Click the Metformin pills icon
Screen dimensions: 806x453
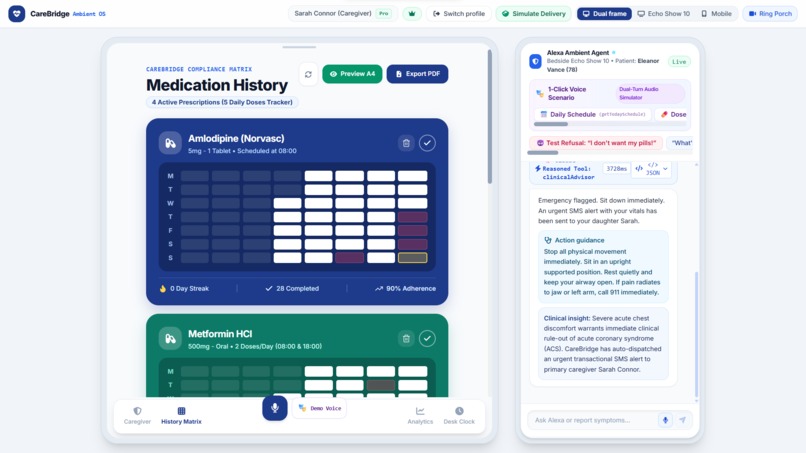tap(170, 339)
